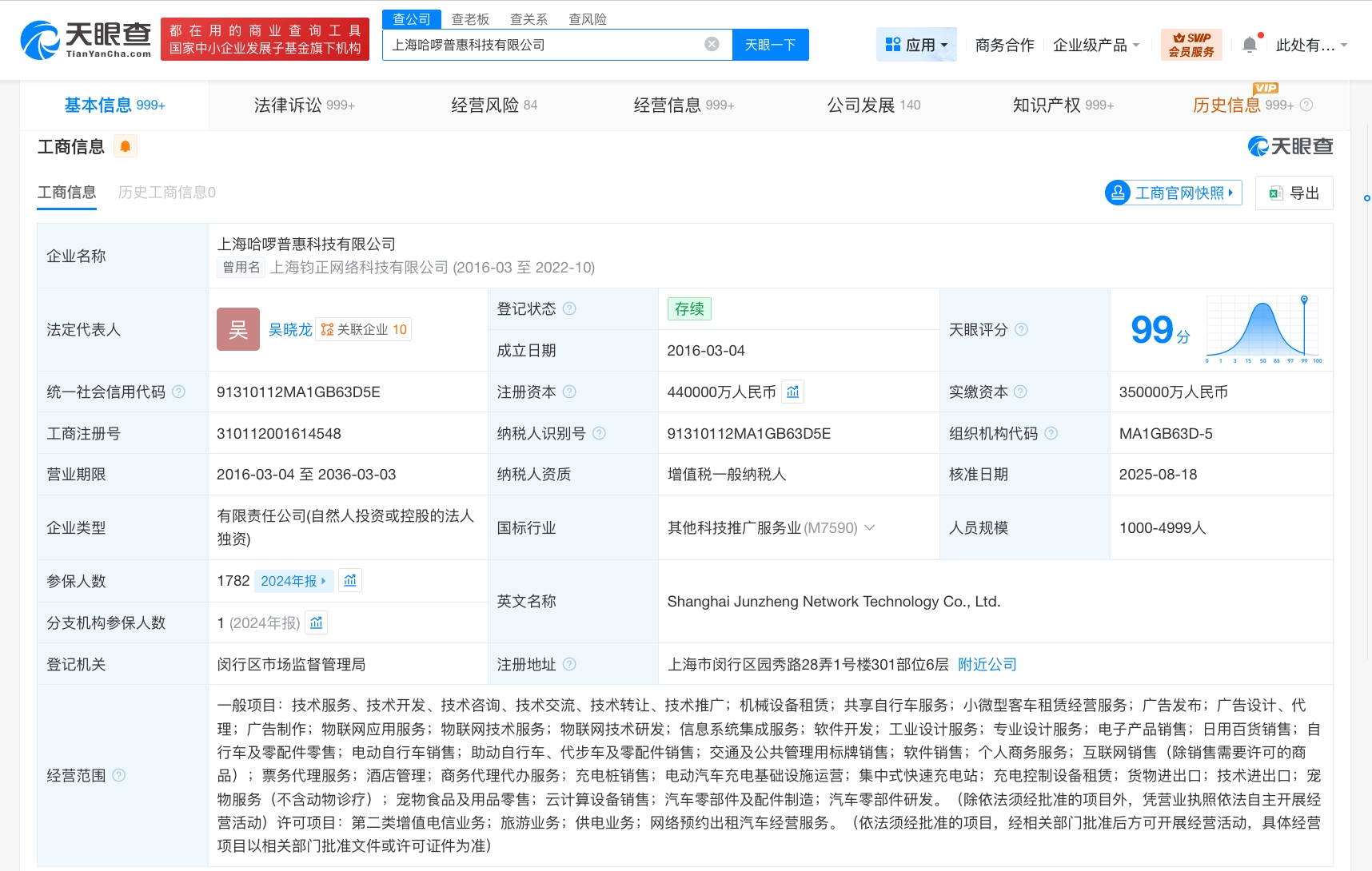Expand 国标行业 M7590 classification chevron

(x=871, y=527)
